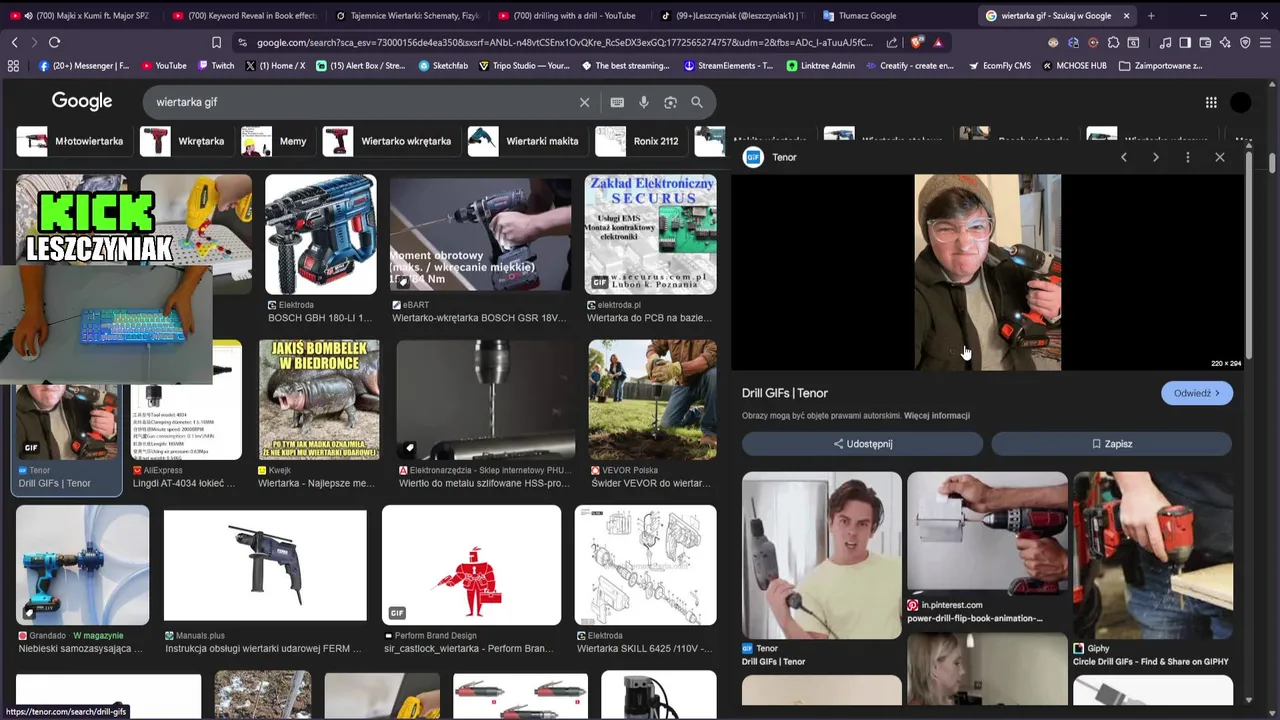The width and height of the screenshot is (1280, 720).
Task: Expand the Zaimportowane bookmarks folder
Action: (1160, 66)
